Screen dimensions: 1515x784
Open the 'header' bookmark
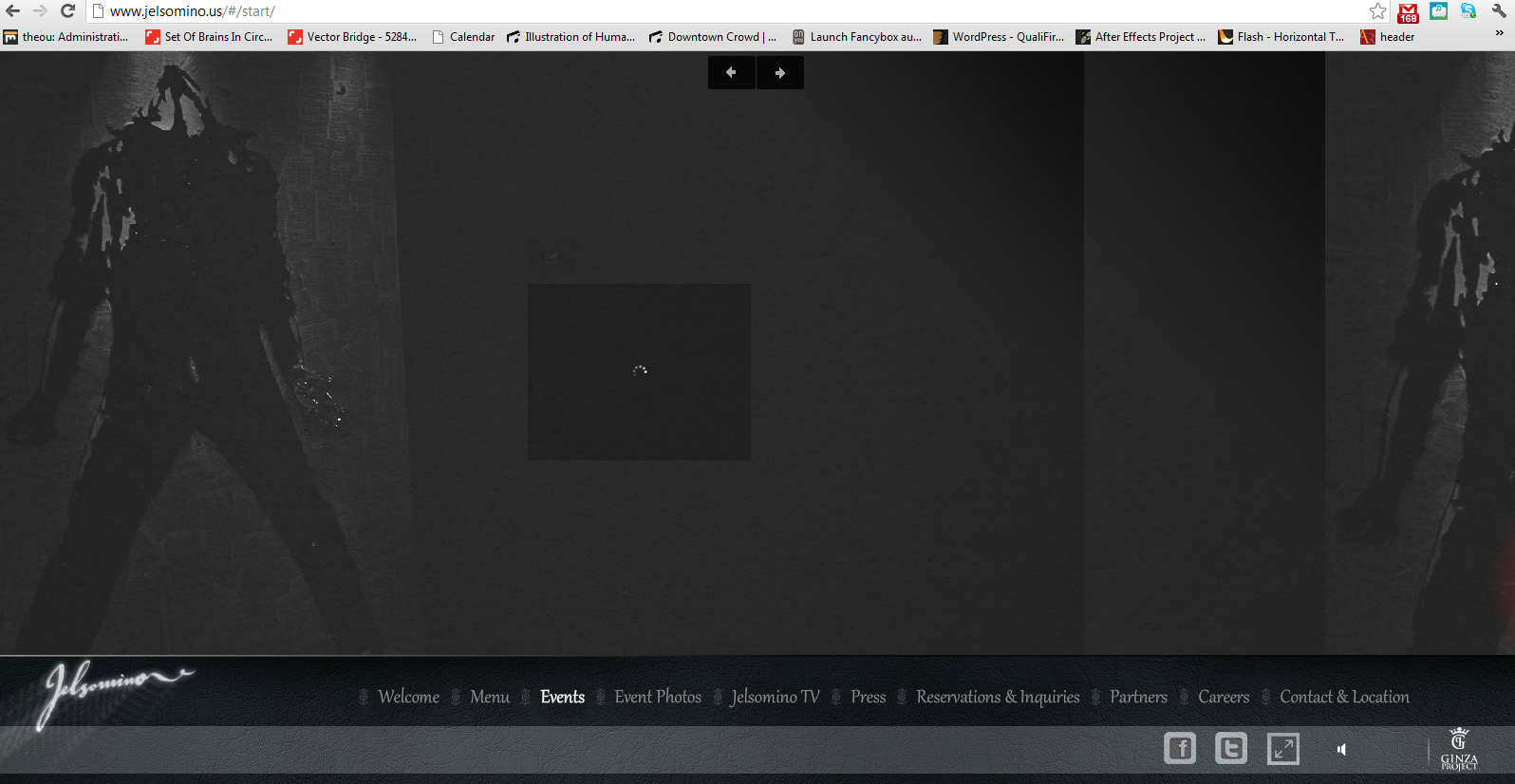(x=1388, y=37)
